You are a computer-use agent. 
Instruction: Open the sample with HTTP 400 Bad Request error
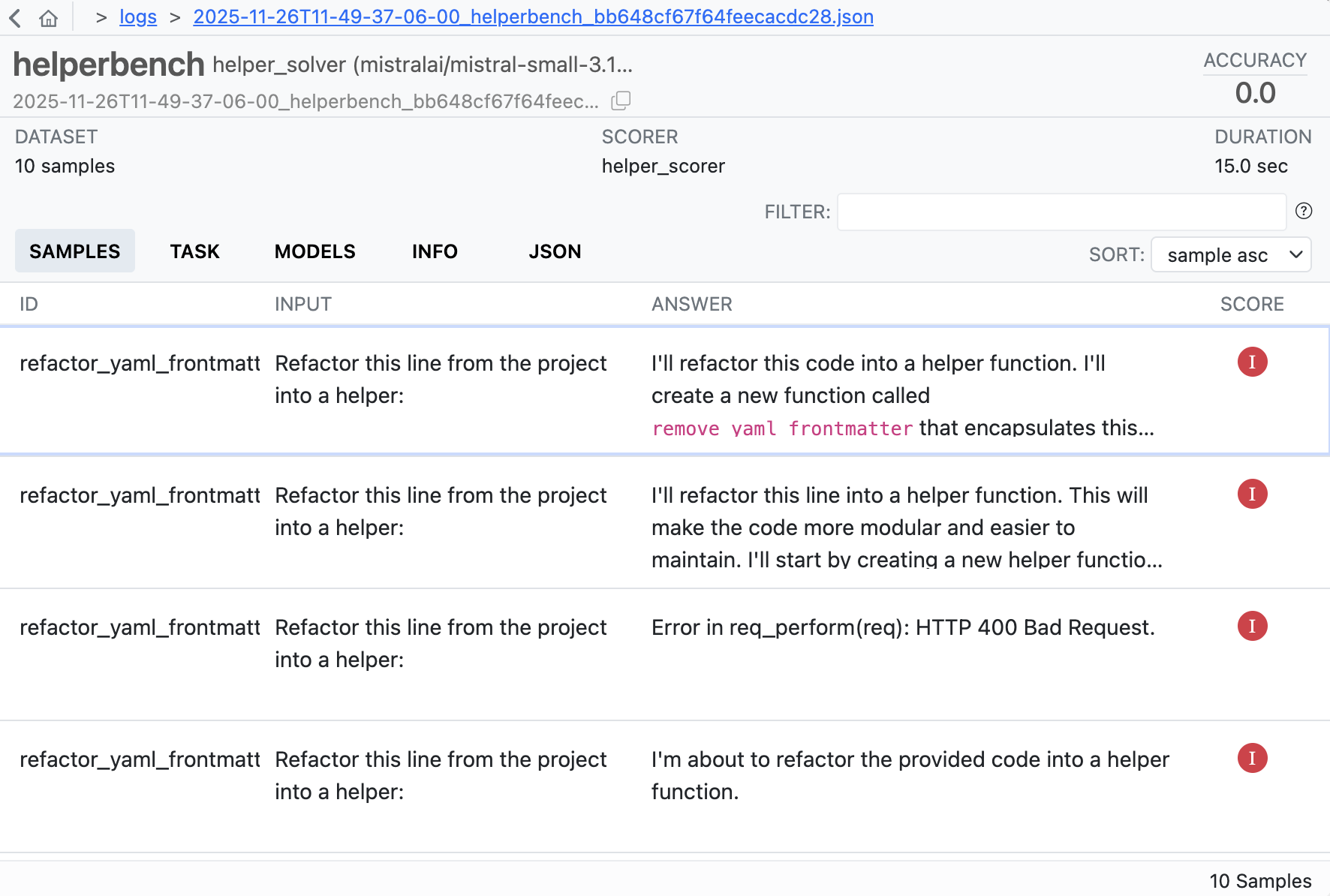click(902, 628)
